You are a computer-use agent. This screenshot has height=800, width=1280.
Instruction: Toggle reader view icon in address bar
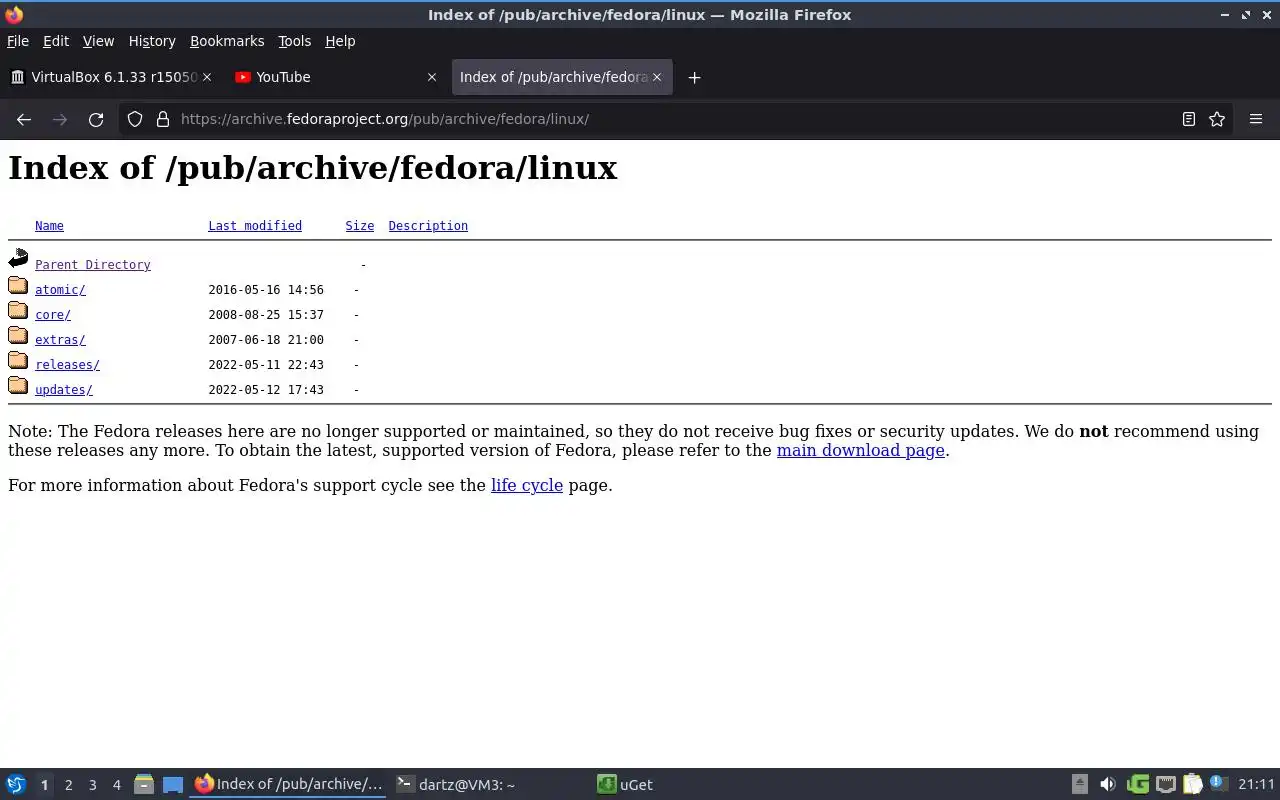coord(1189,119)
